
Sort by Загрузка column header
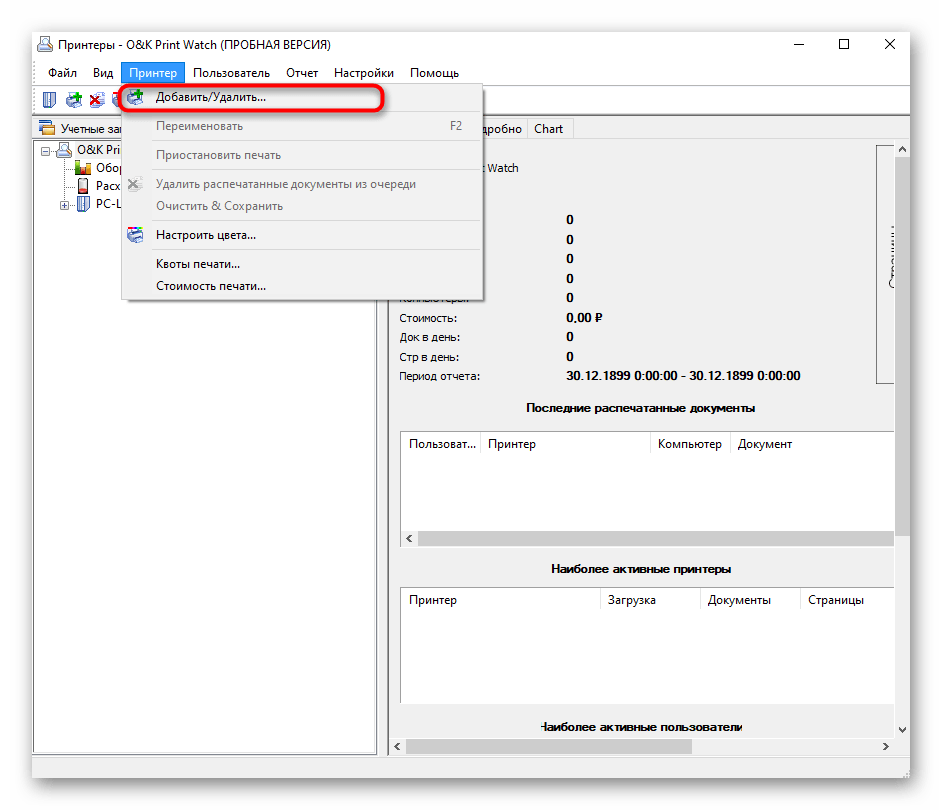pyautogui.click(x=650, y=600)
